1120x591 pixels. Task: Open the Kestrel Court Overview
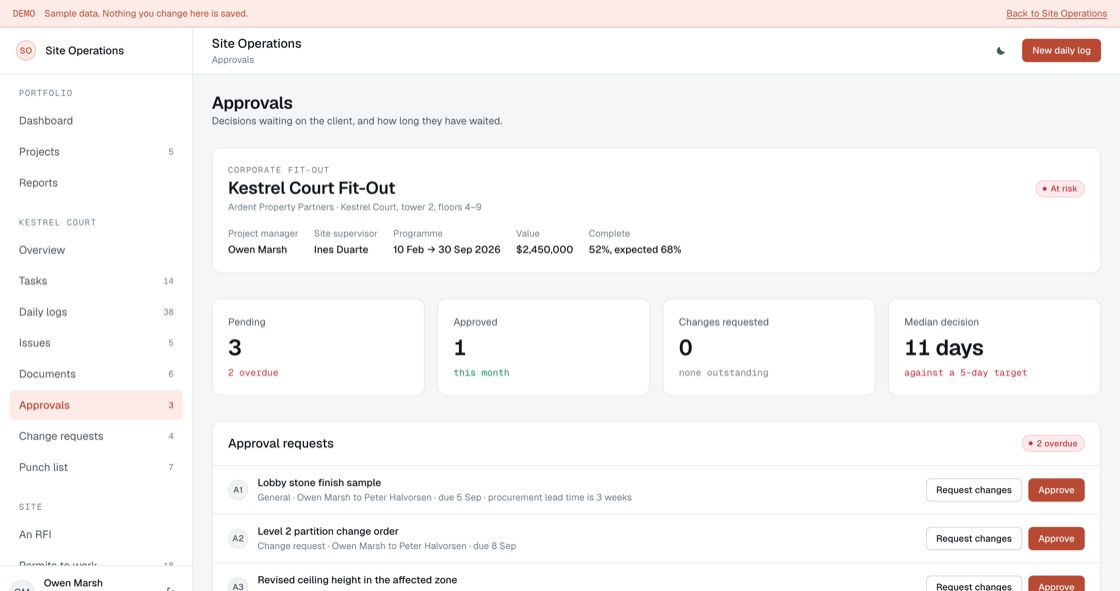point(96,250)
